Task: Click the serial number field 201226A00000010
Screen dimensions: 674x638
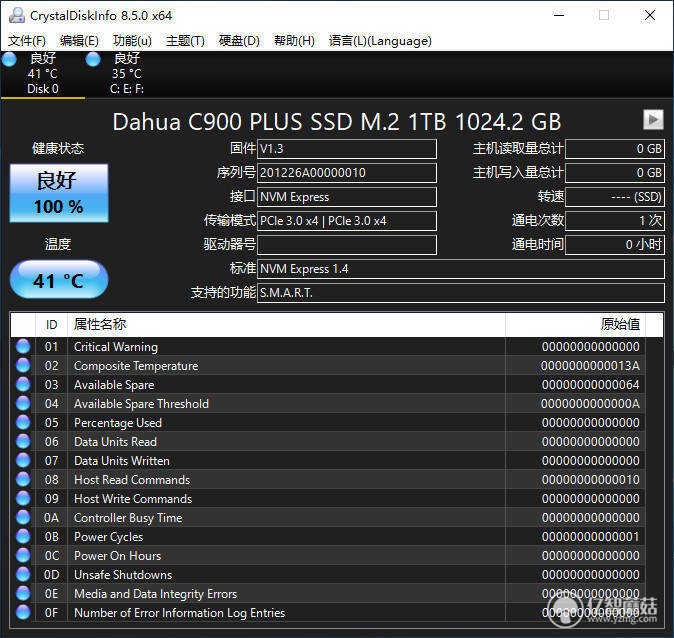Action: click(347, 173)
